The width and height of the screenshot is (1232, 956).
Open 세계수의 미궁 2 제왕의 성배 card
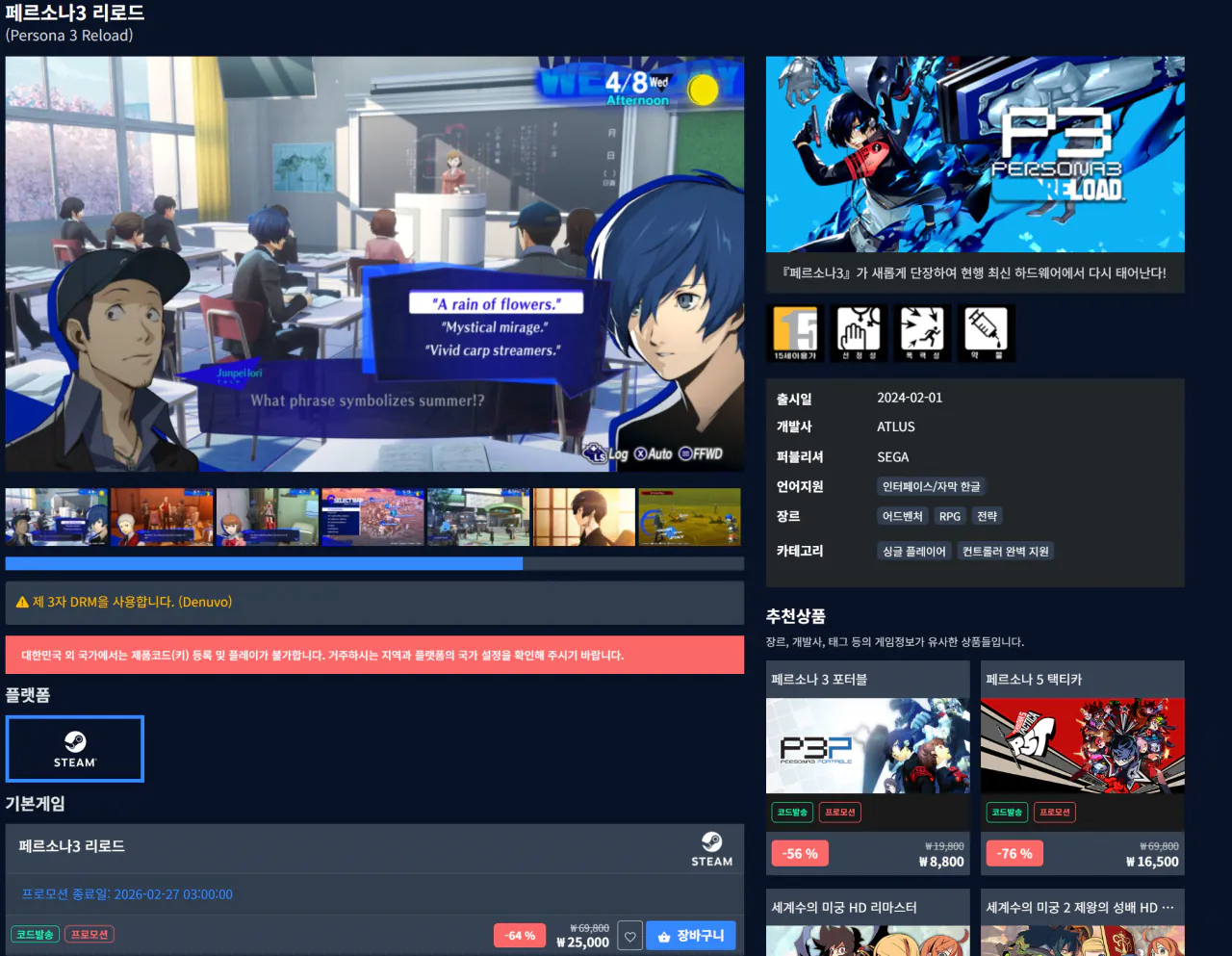1083,921
